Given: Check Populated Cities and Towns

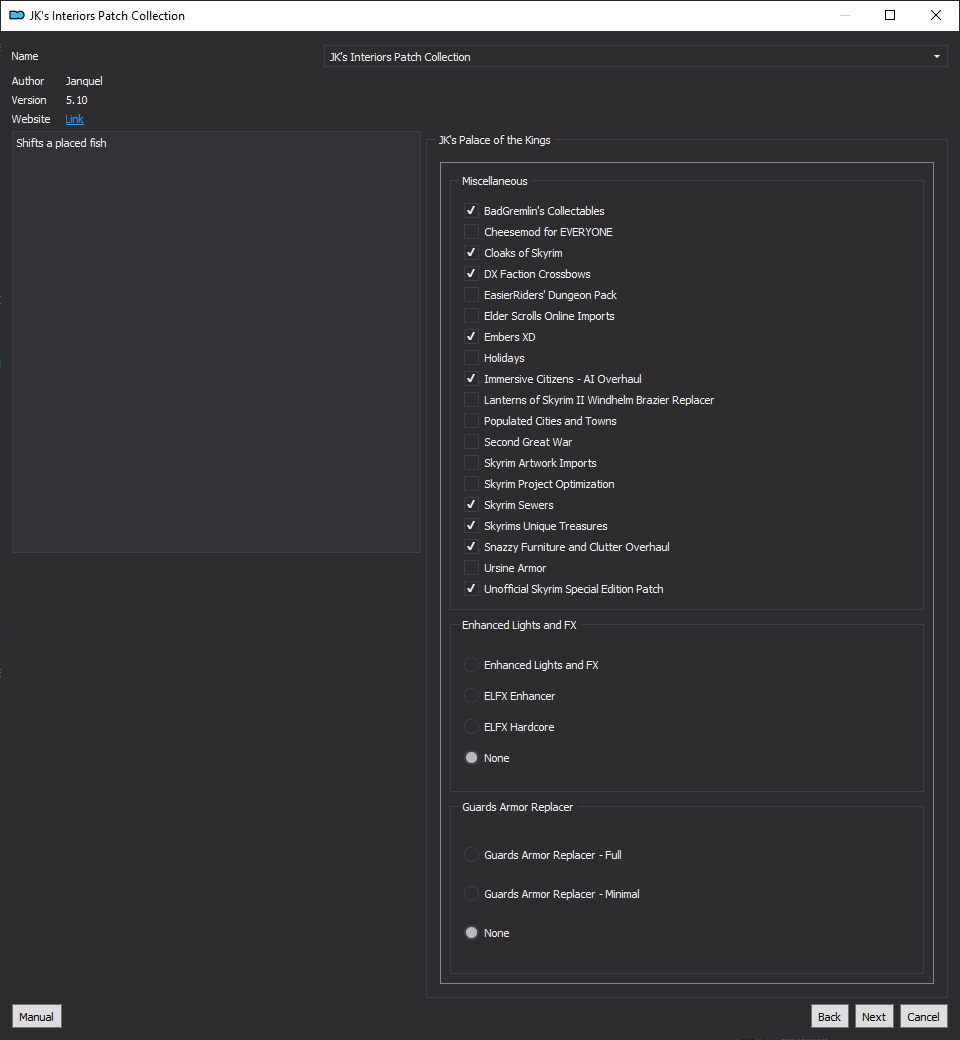Looking at the screenshot, I should (471, 421).
